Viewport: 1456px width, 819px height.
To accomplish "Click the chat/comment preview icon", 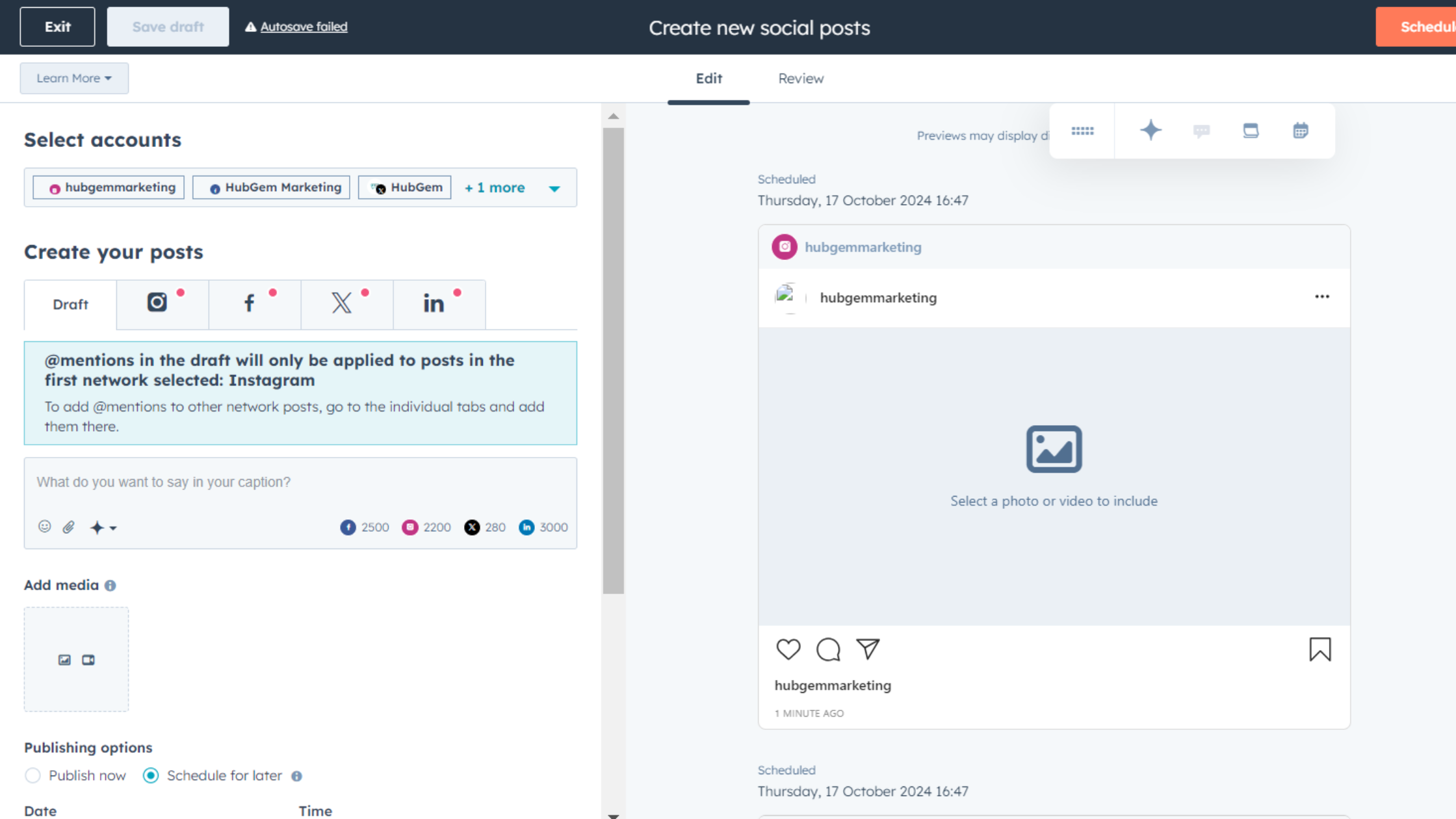I will pos(1201,130).
